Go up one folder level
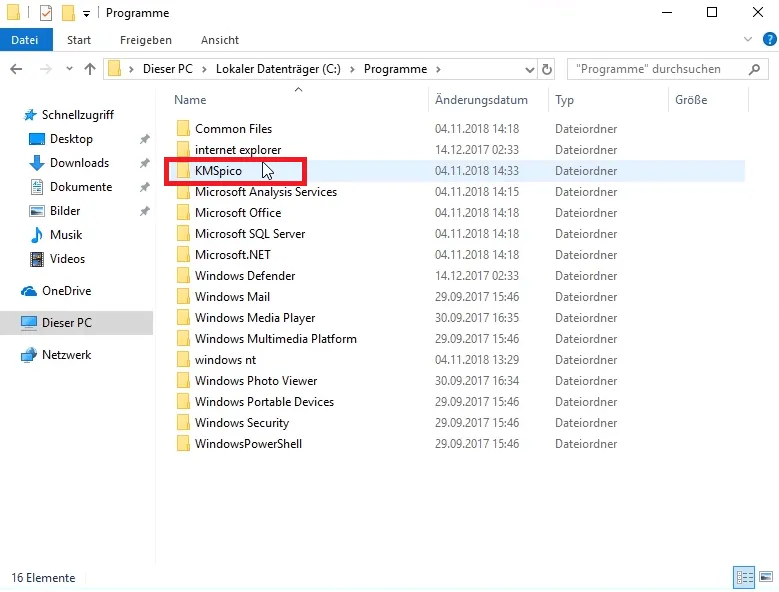The height and width of the screenshot is (592, 779). point(90,69)
